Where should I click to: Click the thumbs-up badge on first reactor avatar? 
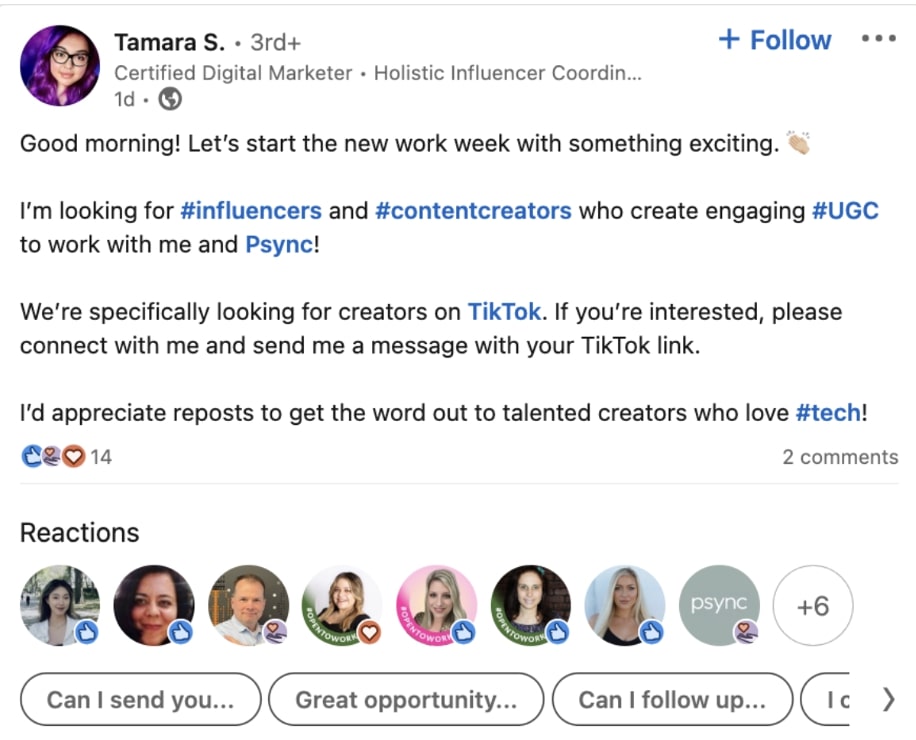click(88, 633)
